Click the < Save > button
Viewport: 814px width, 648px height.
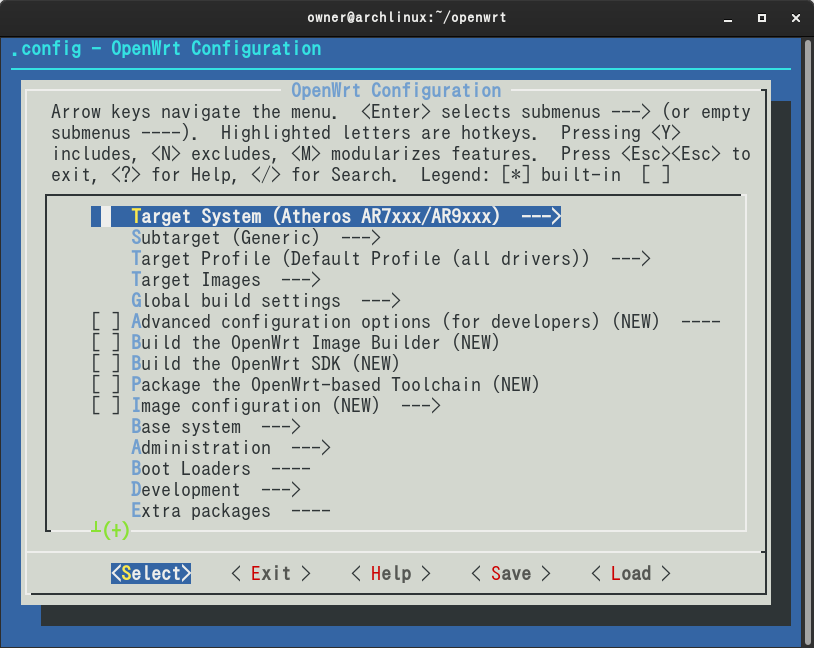(x=511, y=574)
